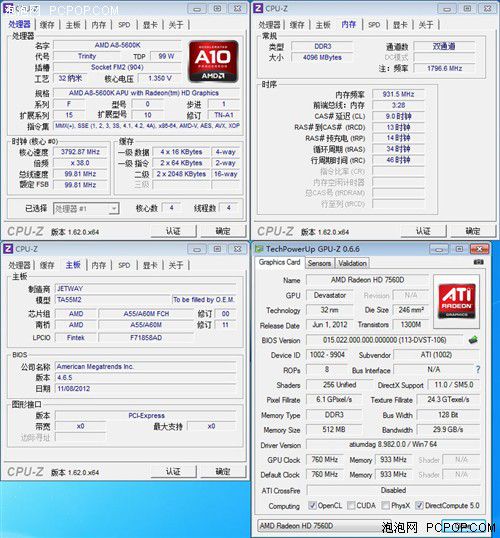Image resolution: width=500 pixels, height=538 pixels.
Task: Select 显卡 tab in processor CPU-Z window
Action: point(150,25)
